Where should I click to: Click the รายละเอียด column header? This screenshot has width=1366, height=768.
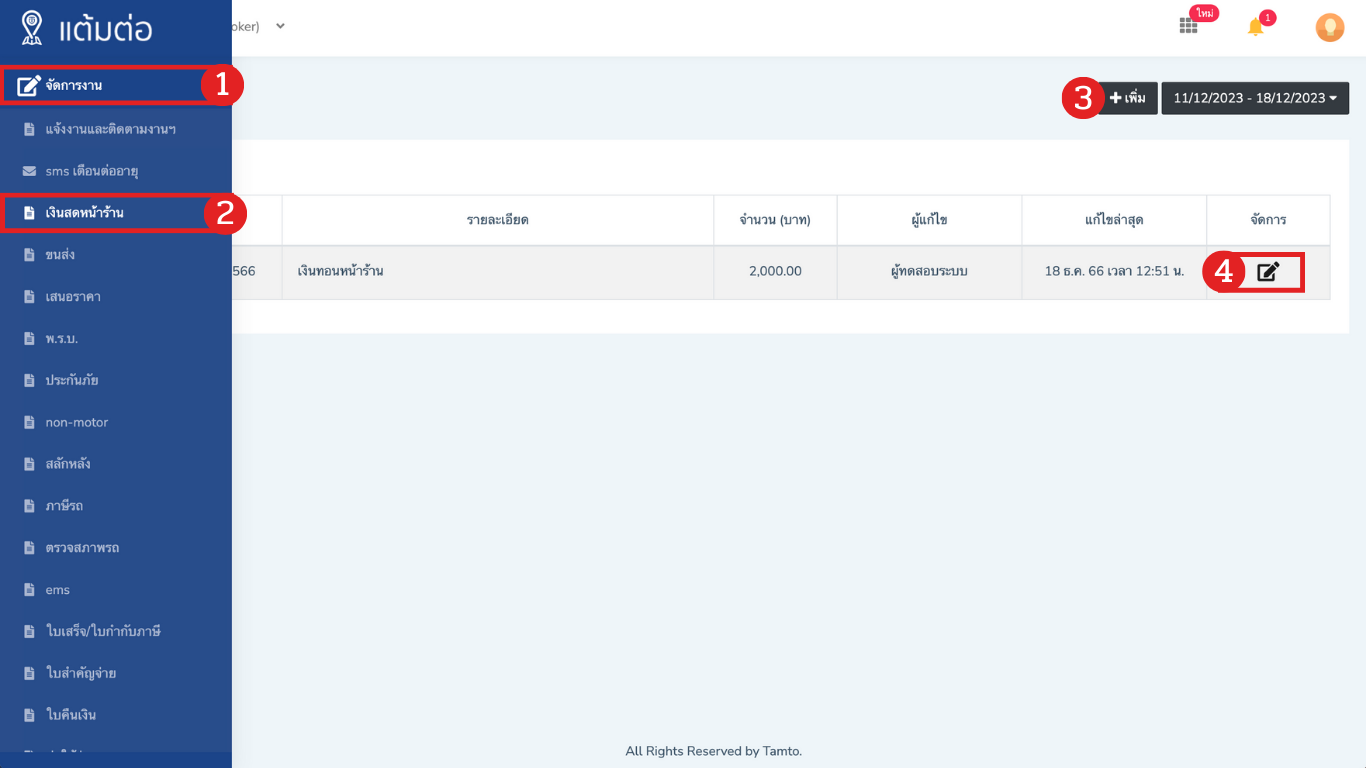coord(498,220)
